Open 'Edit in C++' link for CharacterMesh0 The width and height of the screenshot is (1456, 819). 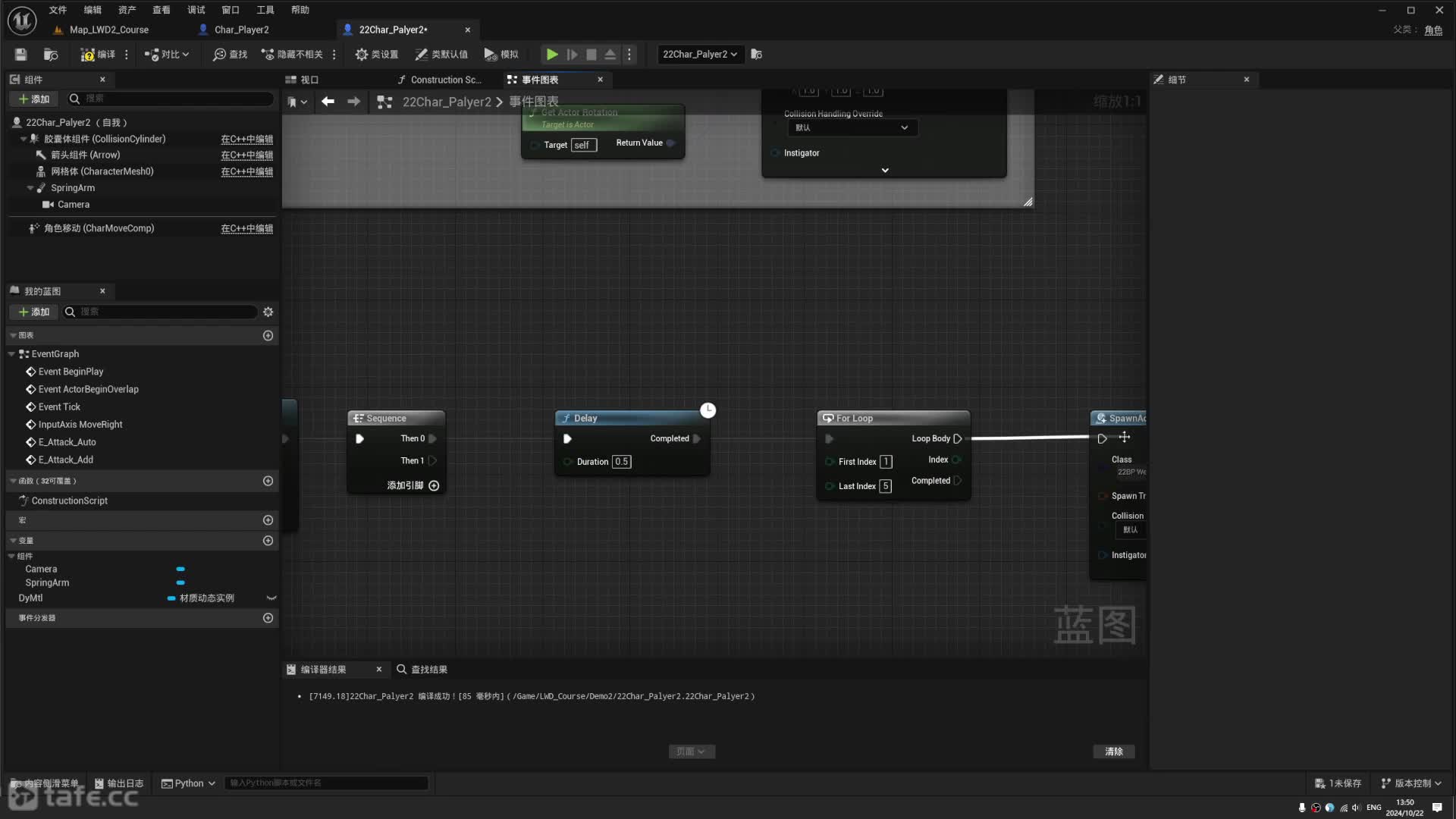click(x=246, y=171)
